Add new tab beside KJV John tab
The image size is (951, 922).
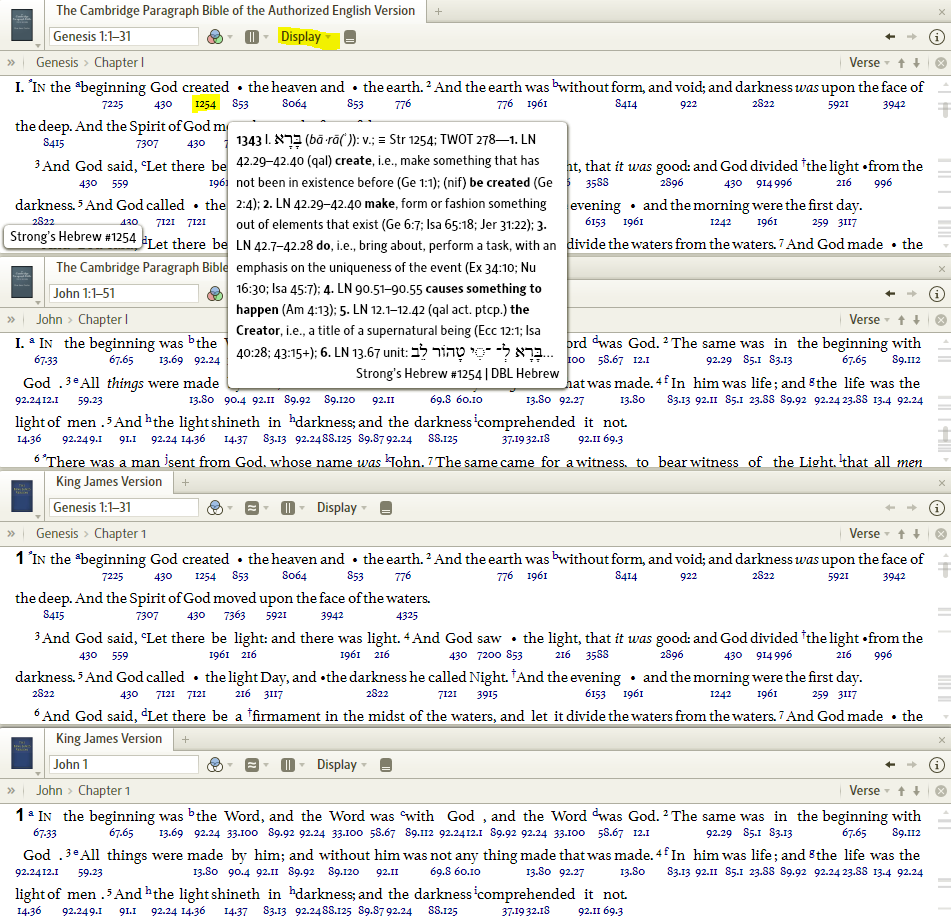[186, 739]
